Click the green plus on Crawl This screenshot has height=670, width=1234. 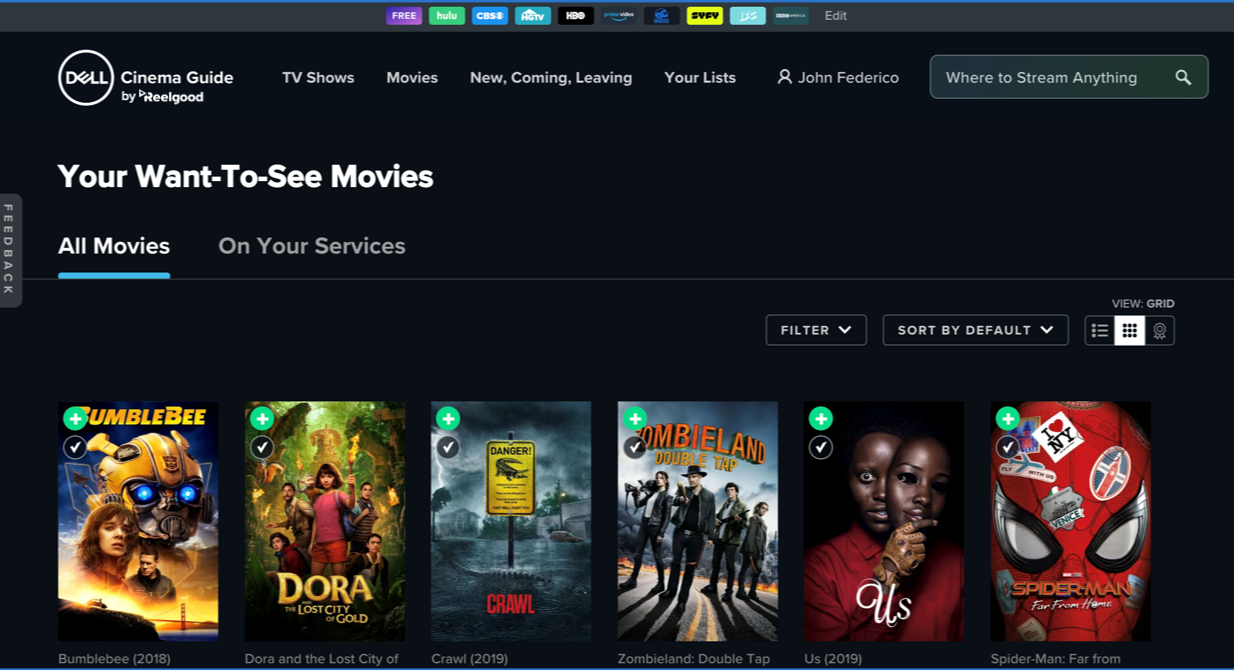click(448, 418)
